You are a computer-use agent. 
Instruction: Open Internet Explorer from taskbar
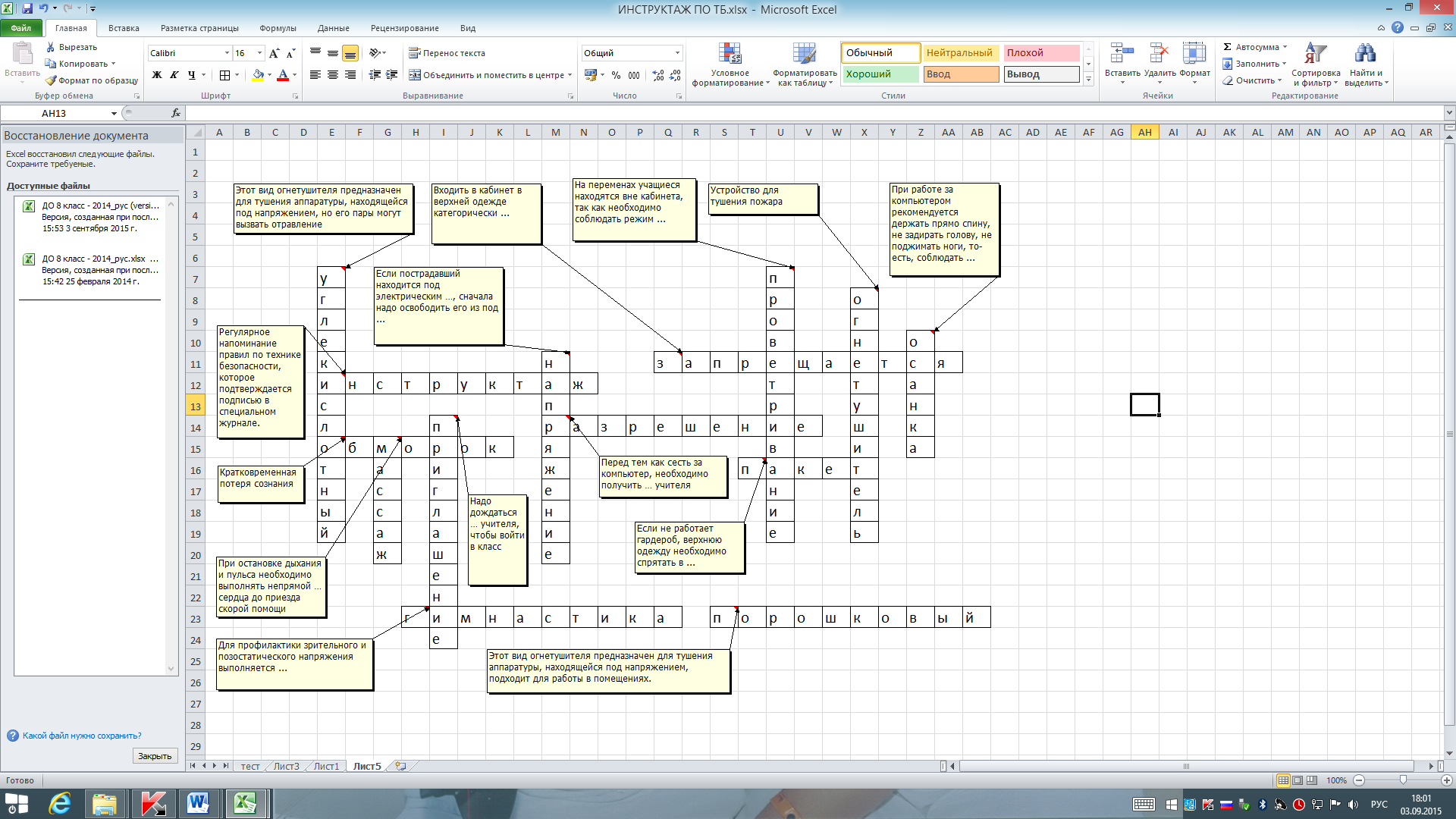[60, 803]
